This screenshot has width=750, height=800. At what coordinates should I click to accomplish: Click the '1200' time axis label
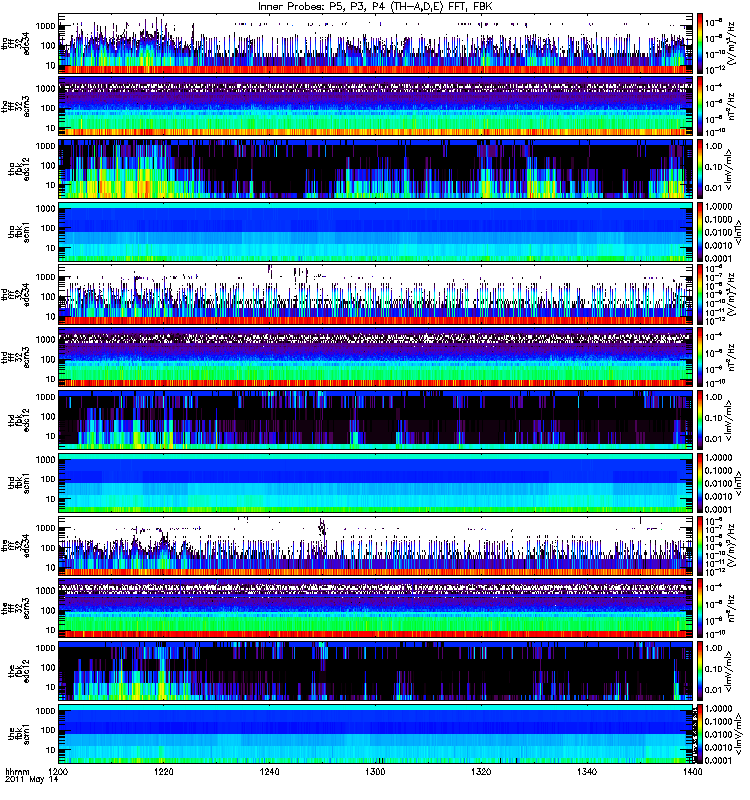tap(58, 772)
